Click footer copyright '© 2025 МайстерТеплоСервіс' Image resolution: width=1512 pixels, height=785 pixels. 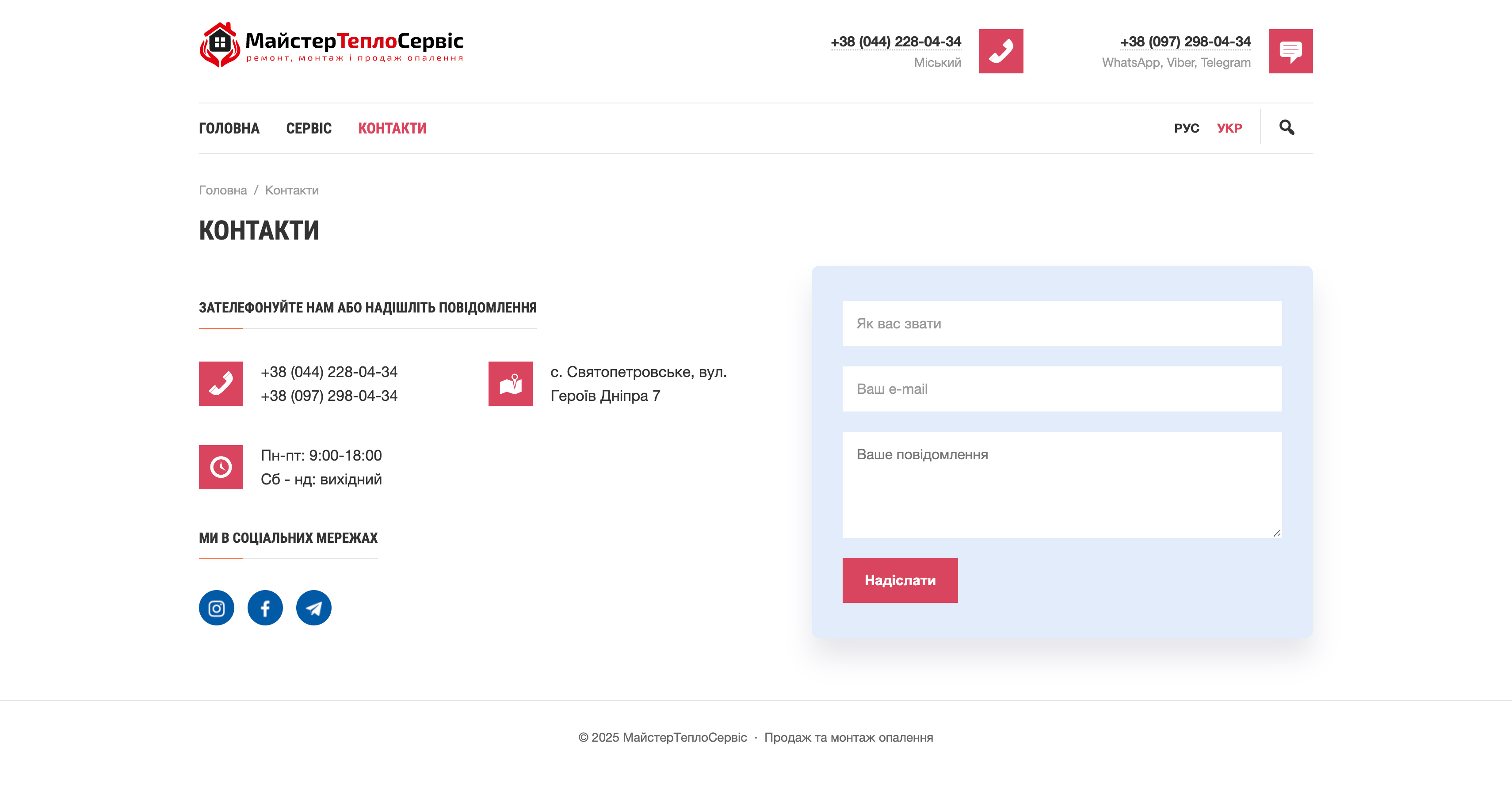pos(663,737)
